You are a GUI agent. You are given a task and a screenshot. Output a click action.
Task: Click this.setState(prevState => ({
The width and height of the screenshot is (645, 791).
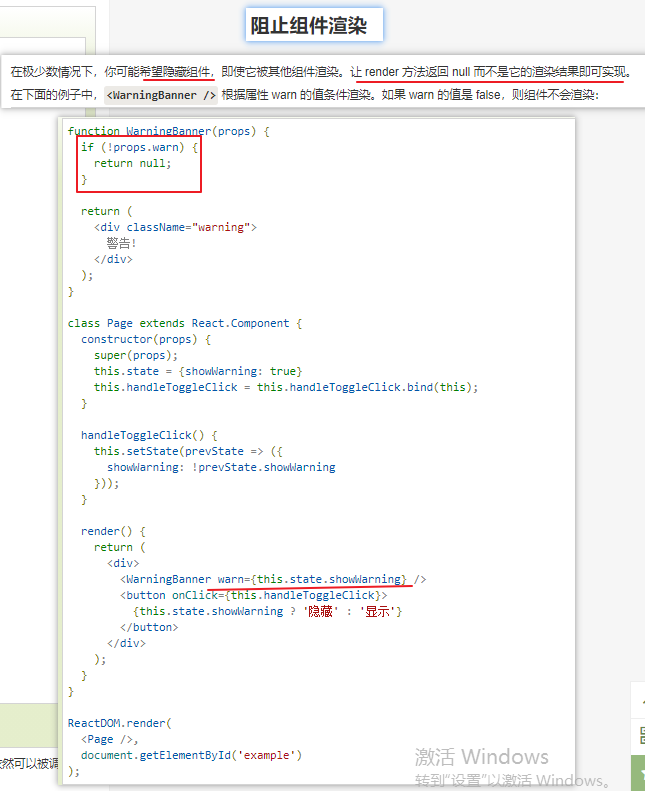coord(188,451)
